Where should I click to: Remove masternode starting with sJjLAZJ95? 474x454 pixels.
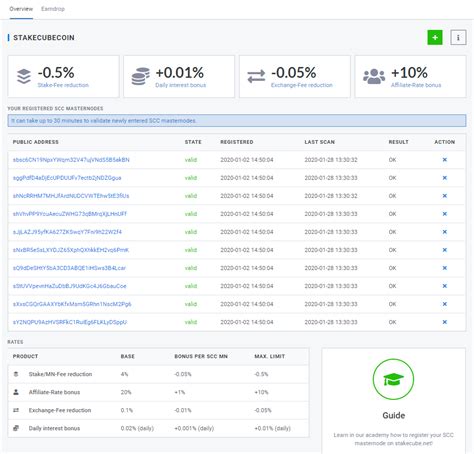tap(444, 232)
